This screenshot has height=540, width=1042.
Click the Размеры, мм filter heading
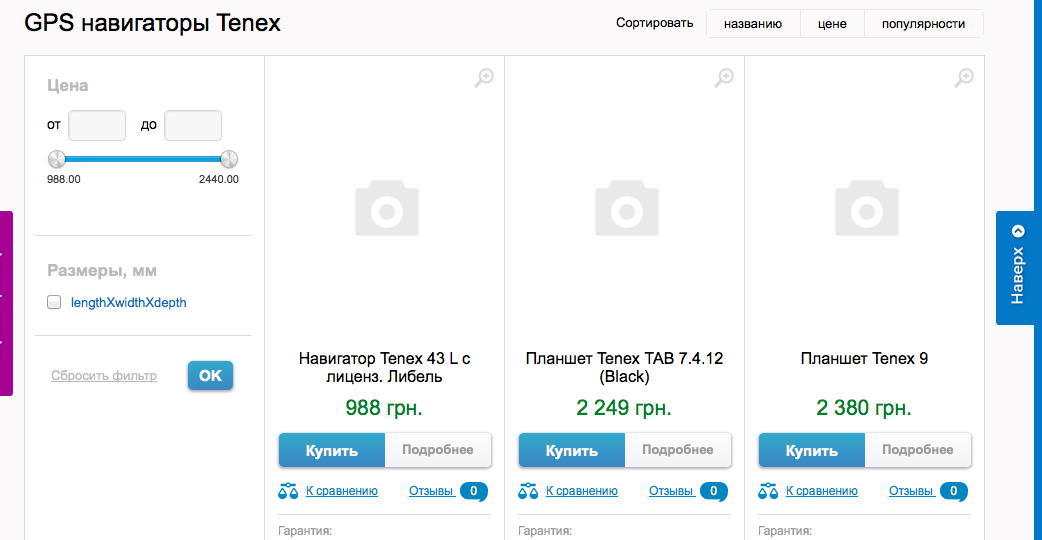coord(102,271)
